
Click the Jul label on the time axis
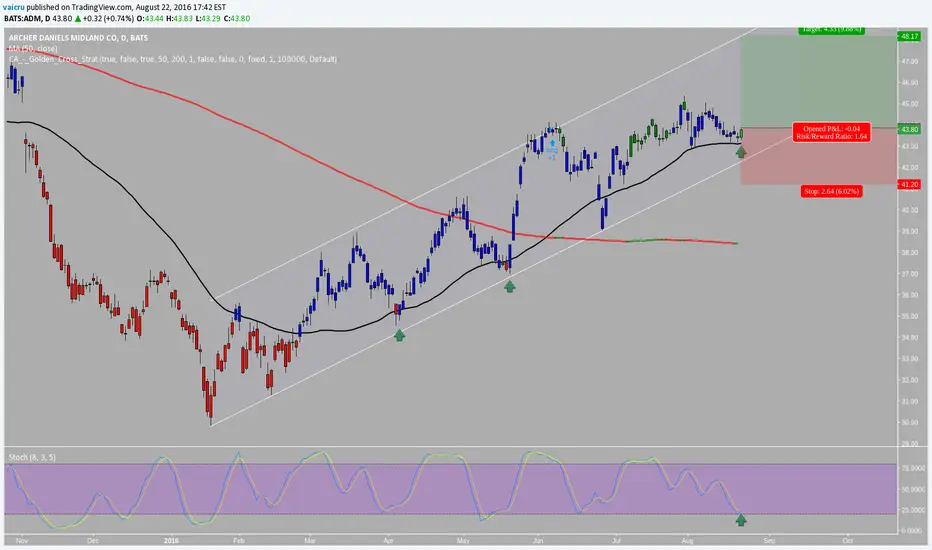(x=616, y=541)
